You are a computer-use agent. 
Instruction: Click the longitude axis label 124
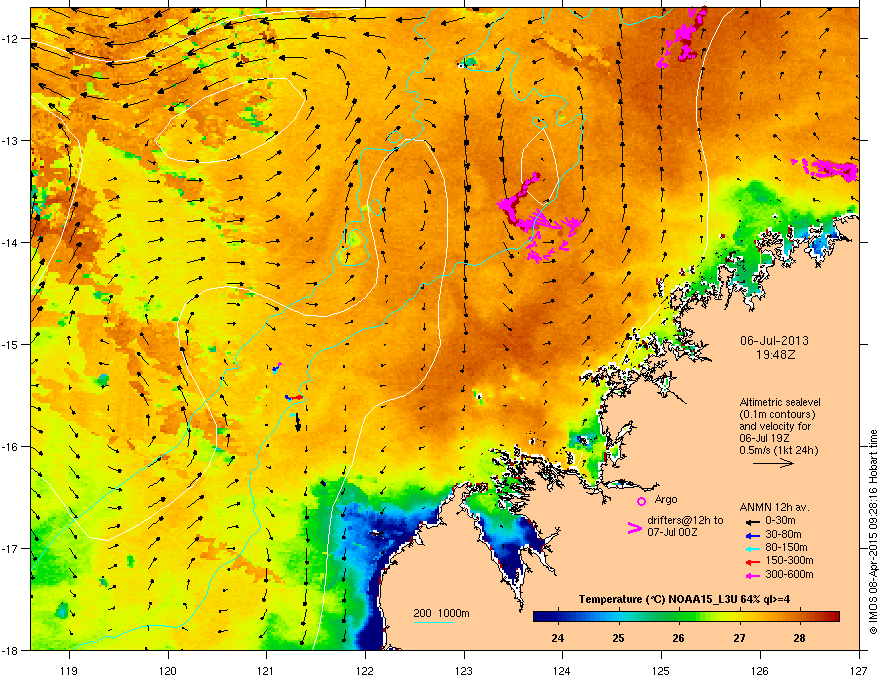click(562, 670)
